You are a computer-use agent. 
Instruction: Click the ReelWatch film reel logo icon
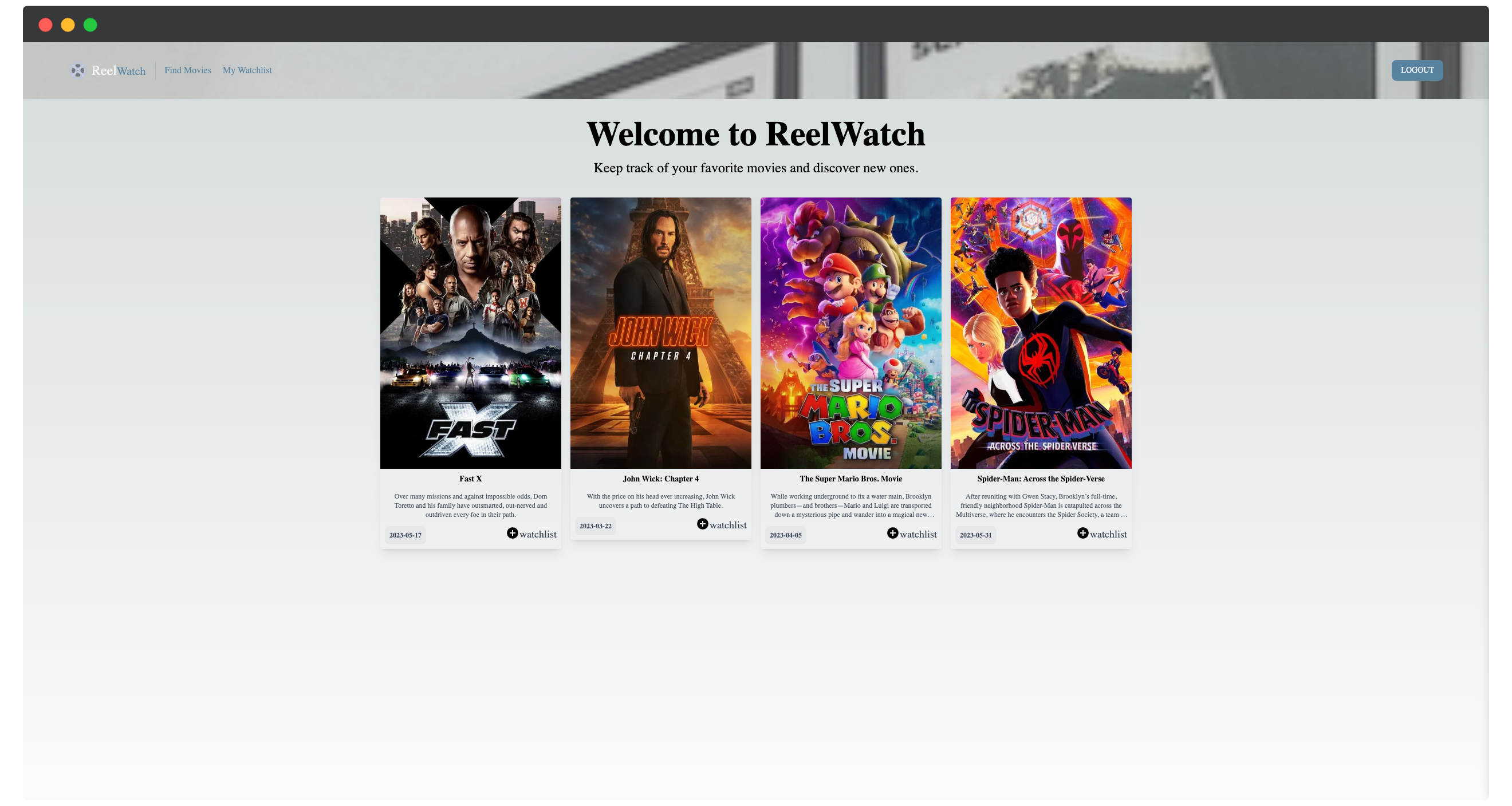pyautogui.click(x=77, y=70)
